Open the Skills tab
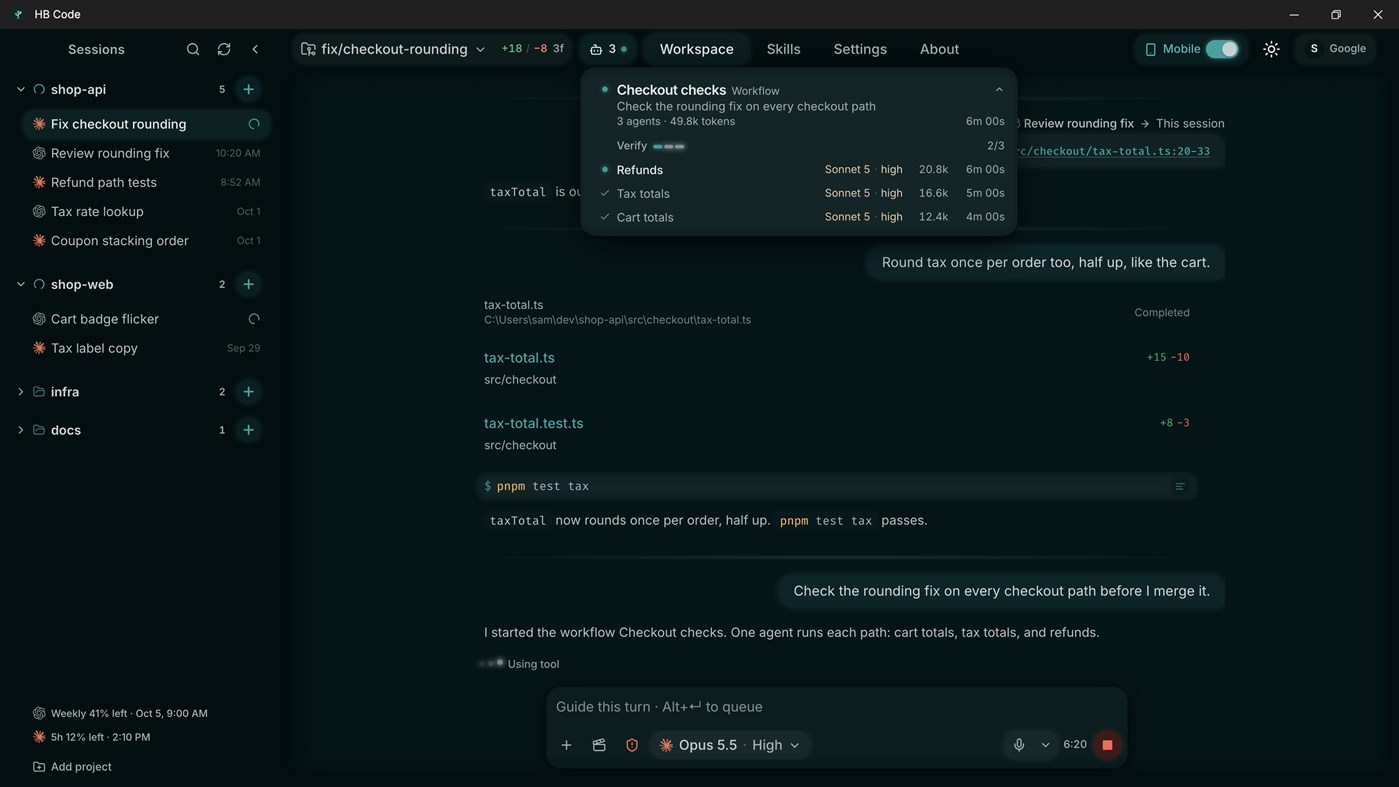Image resolution: width=1399 pixels, height=787 pixels. pos(783,49)
